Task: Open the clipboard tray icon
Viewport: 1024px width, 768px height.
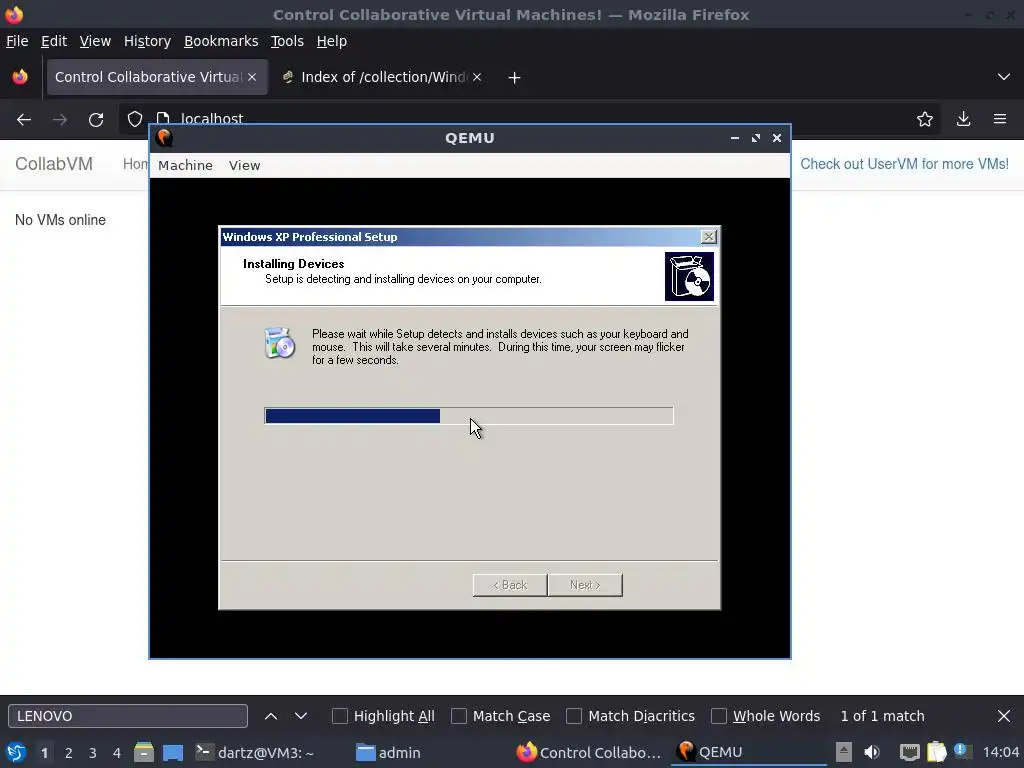Action: [x=936, y=752]
